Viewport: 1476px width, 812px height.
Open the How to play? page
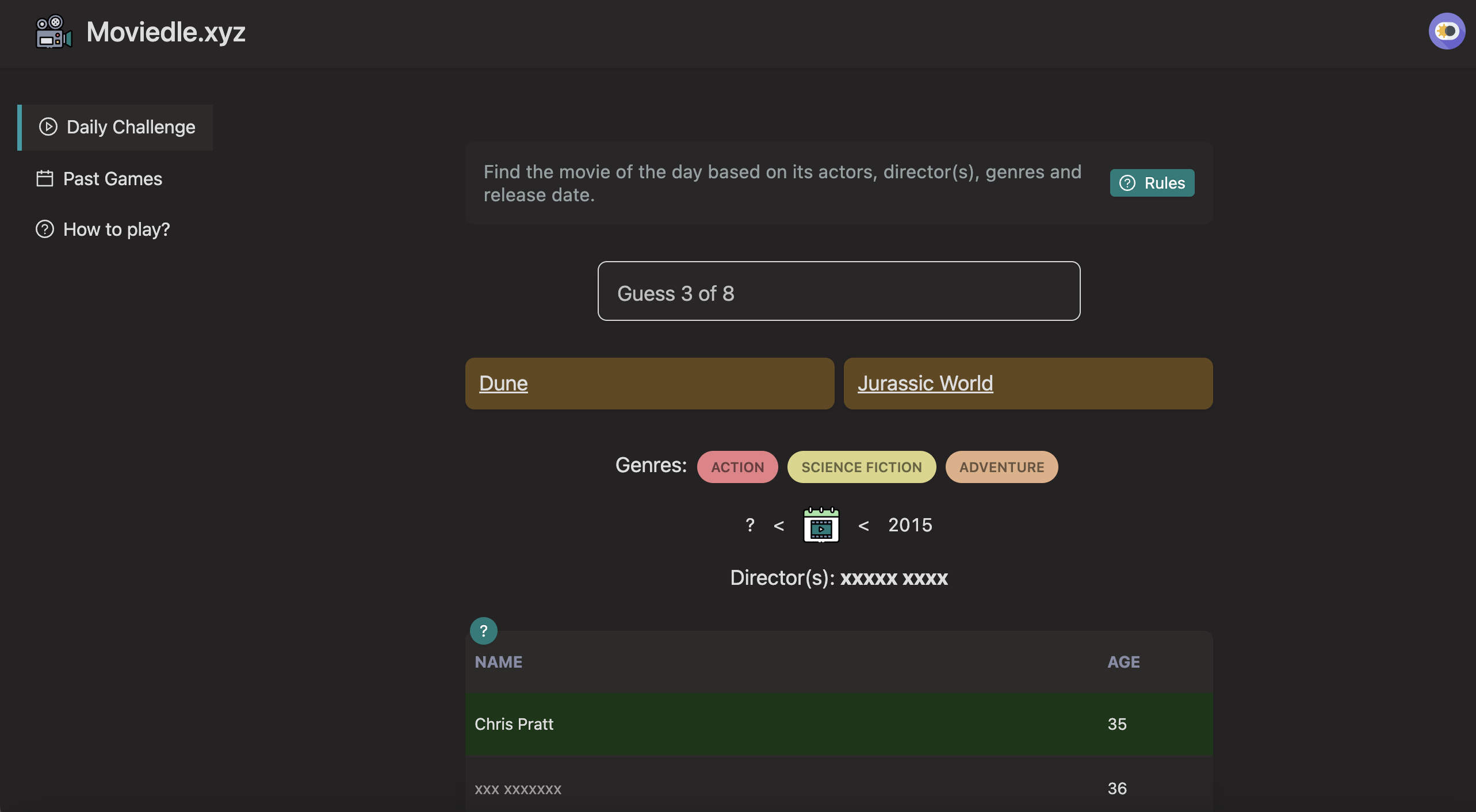[x=103, y=229]
